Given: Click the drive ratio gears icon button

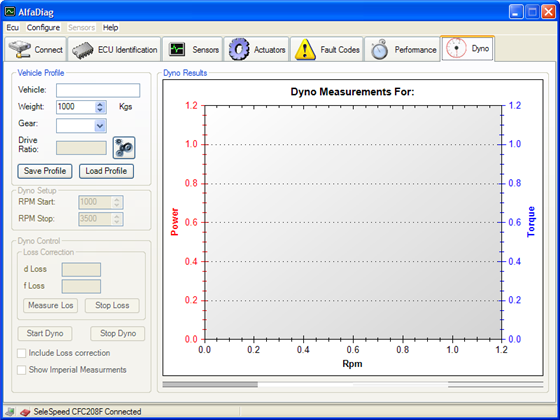Looking at the screenshot, I should coord(124,148).
